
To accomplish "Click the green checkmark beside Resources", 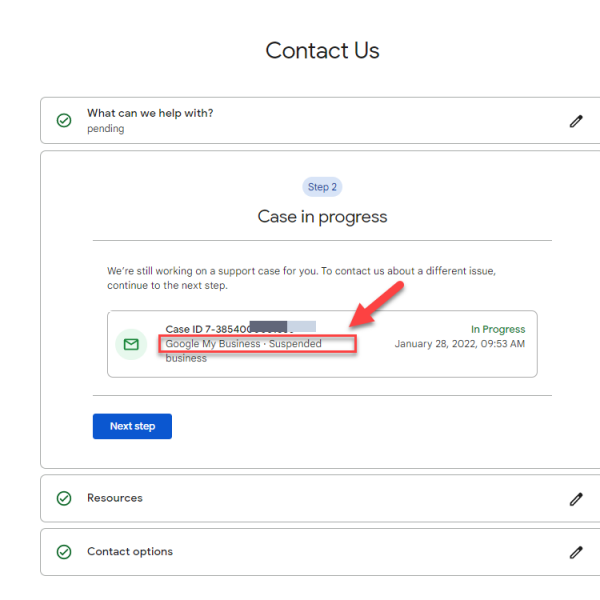I will click(64, 498).
